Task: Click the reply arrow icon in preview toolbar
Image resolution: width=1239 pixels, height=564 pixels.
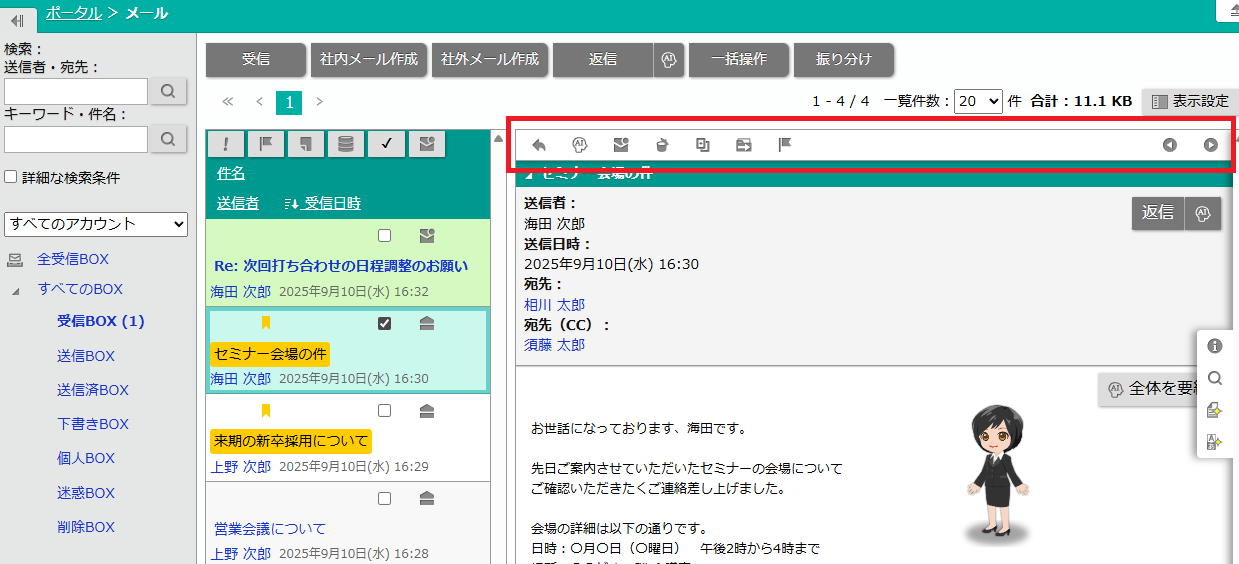Action: (x=539, y=145)
